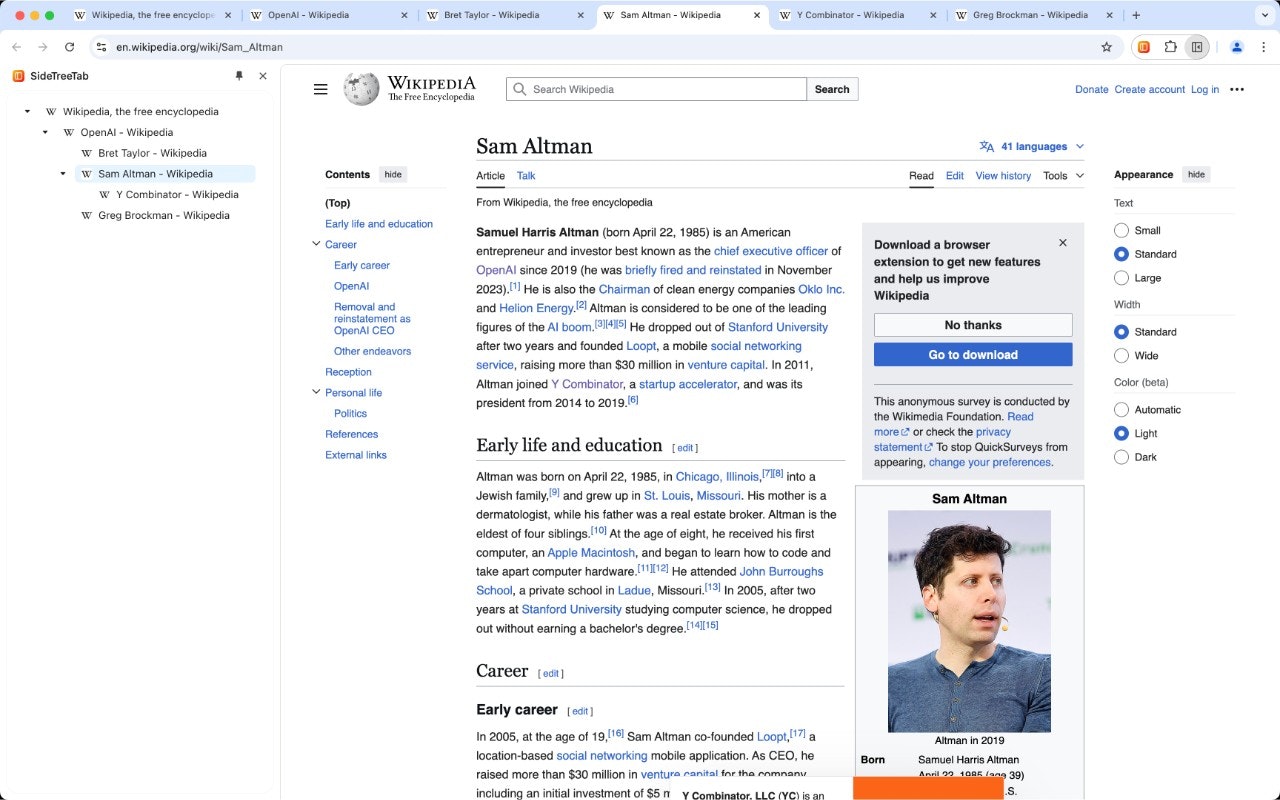Open the Stanford University link in intro
The height and width of the screenshot is (800, 1280).
tap(778, 327)
